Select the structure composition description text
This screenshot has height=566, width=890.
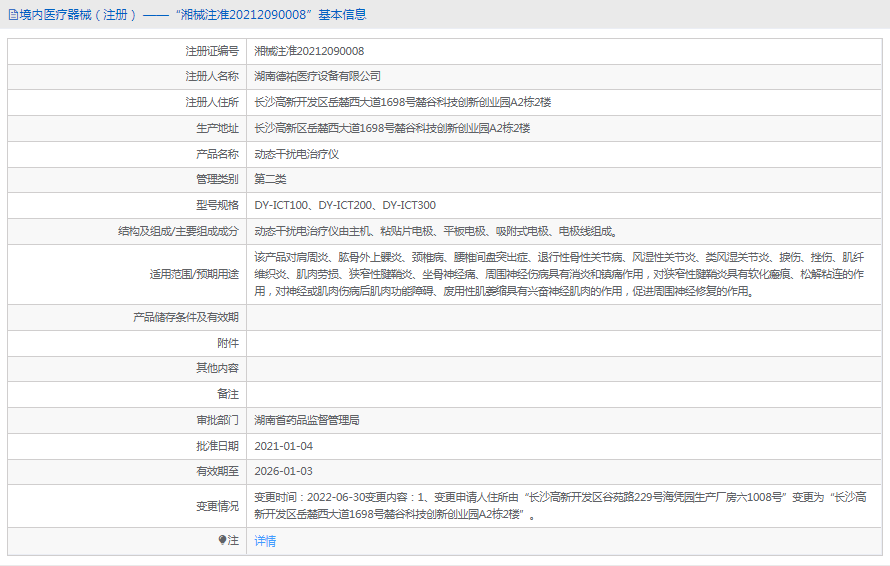[x=436, y=231]
